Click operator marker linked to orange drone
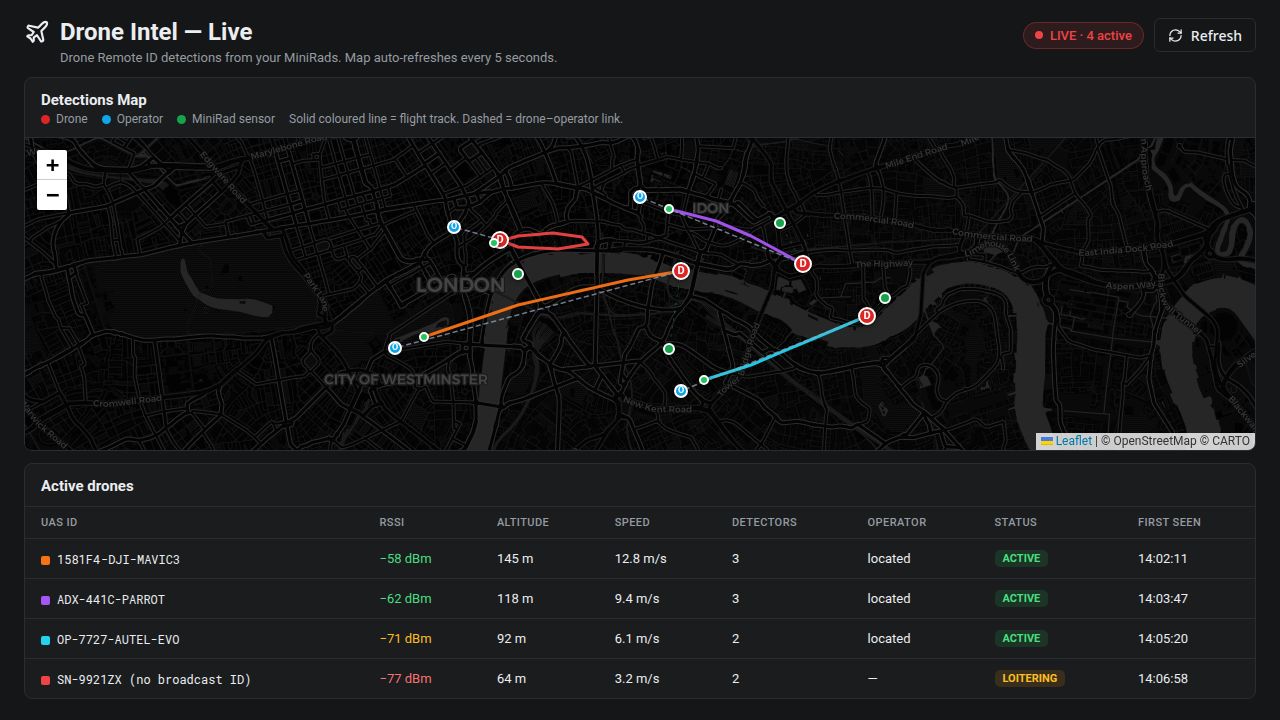Screen dimensions: 1280x720 tap(395, 348)
